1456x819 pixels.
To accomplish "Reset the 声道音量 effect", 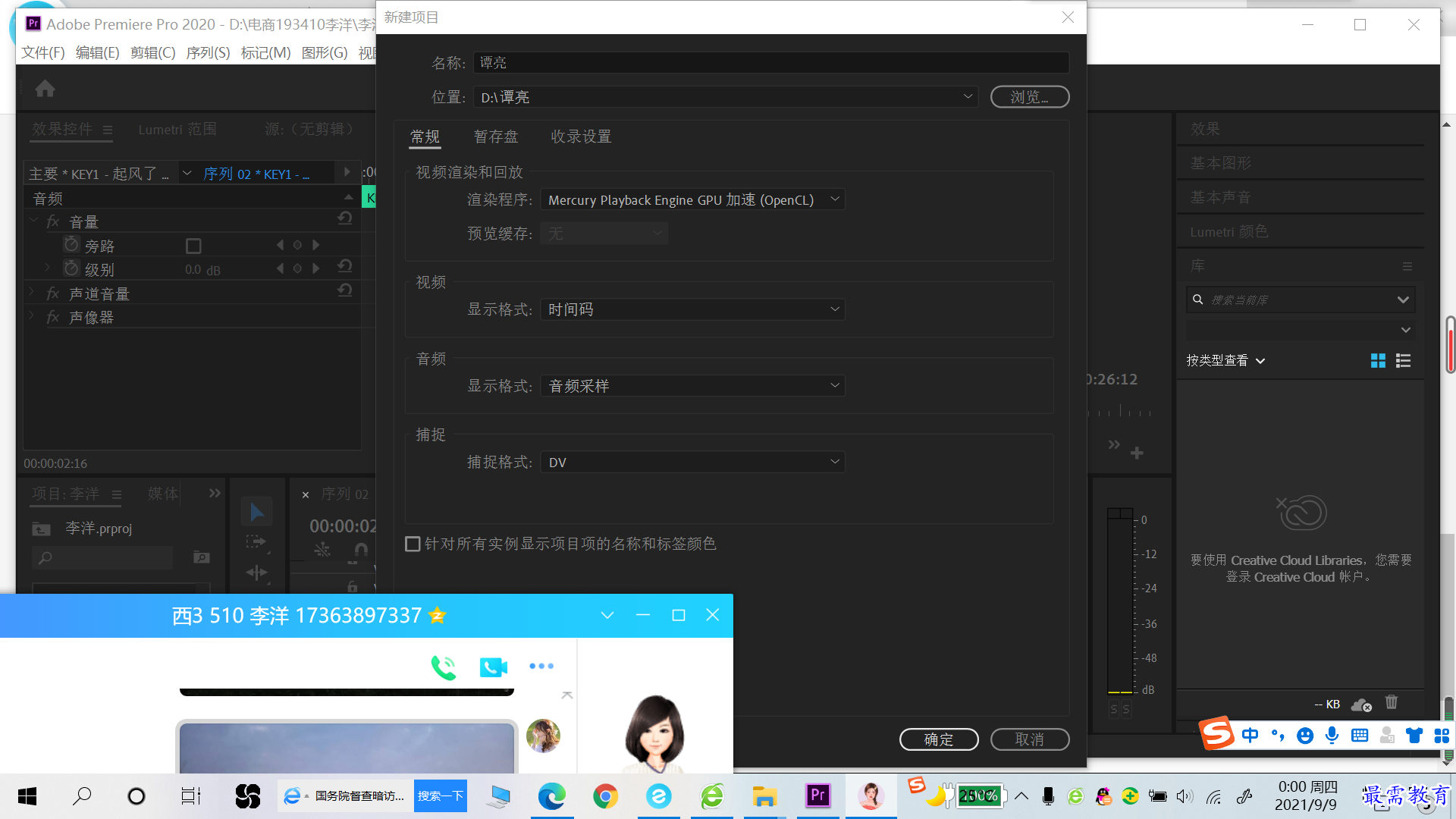I will point(345,290).
